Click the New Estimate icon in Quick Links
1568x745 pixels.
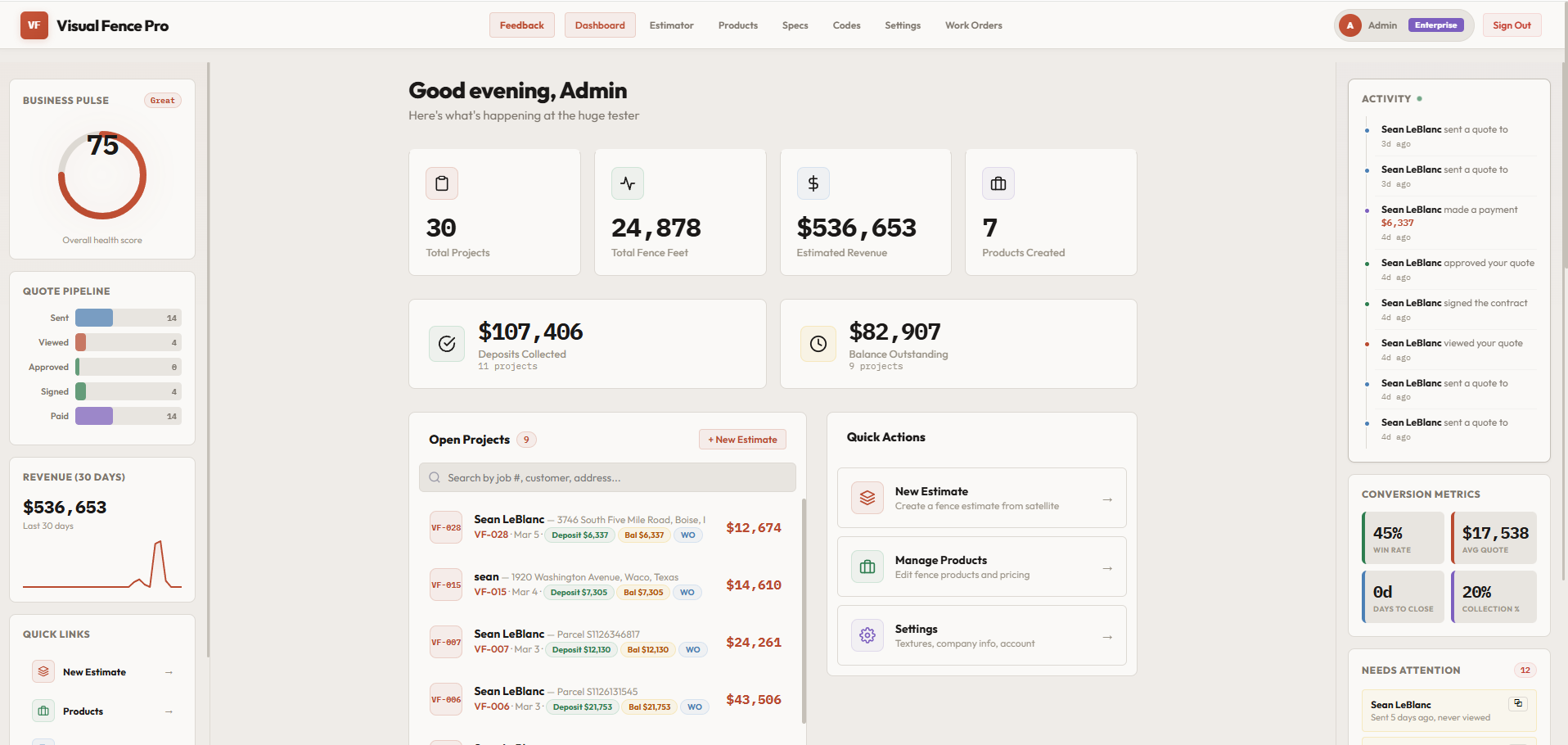tap(43, 670)
